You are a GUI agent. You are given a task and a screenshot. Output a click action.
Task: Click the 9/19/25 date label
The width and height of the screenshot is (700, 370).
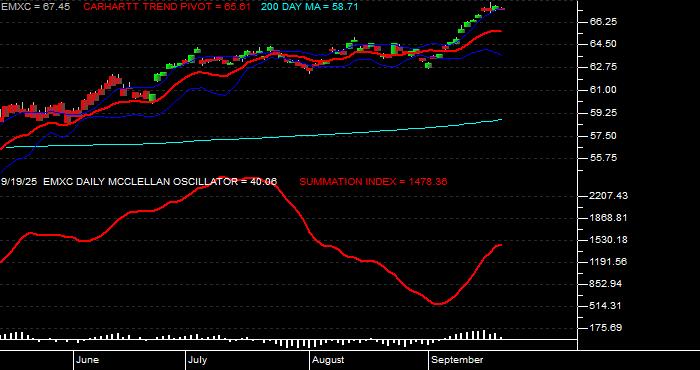click(20, 182)
